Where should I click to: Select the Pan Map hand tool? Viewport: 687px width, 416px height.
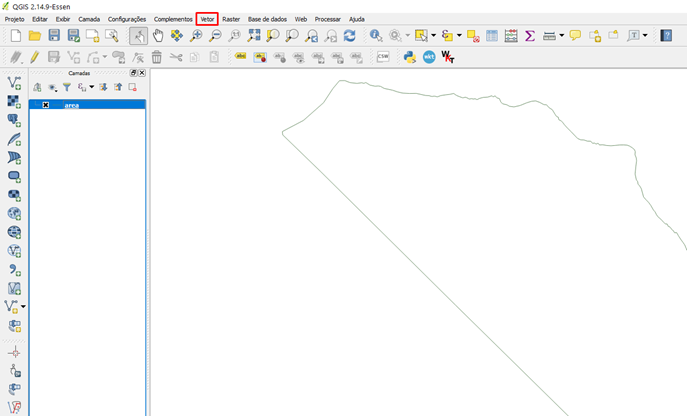click(158, 36)
